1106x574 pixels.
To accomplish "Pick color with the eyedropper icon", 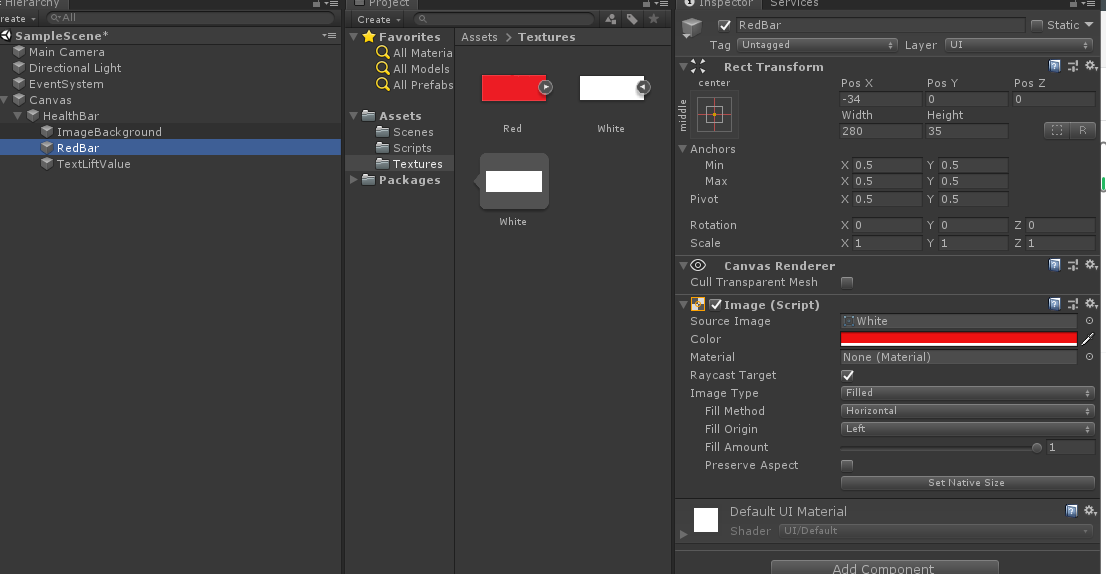I will pos(1088,339).
